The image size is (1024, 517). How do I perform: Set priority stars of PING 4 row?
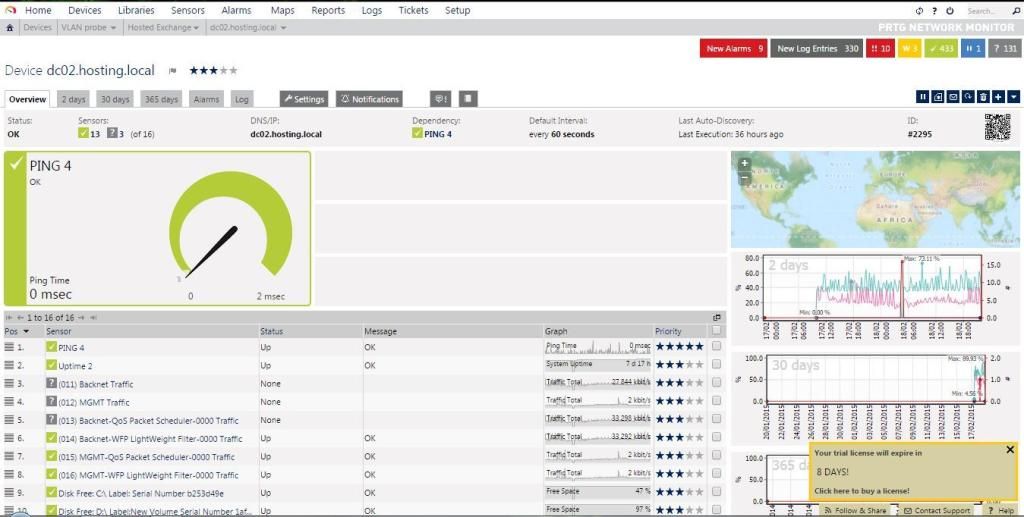(679, 347)
